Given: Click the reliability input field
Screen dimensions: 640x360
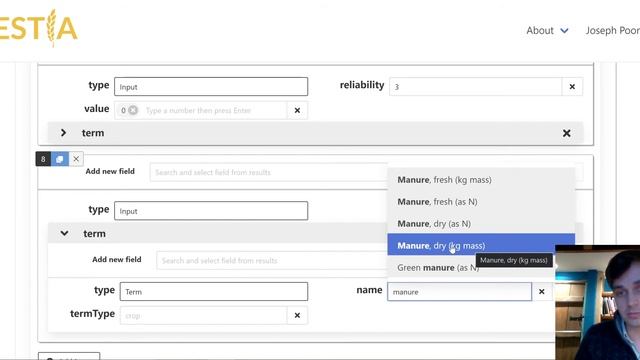Looking at the screenshot, I should click(x=476, y=87).
